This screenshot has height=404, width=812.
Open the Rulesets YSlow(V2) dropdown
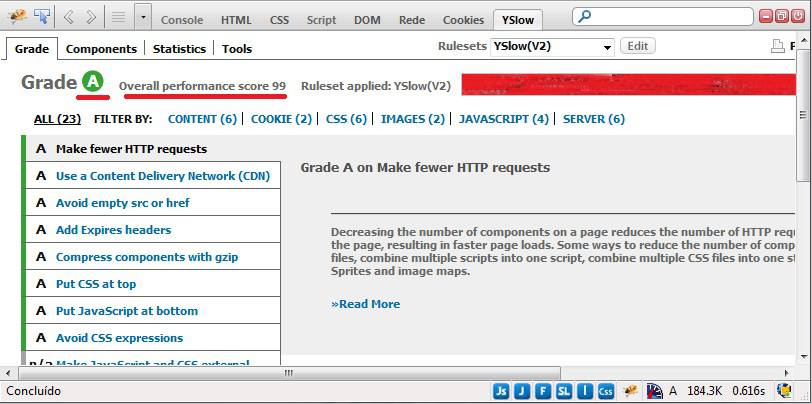[552, 47]
